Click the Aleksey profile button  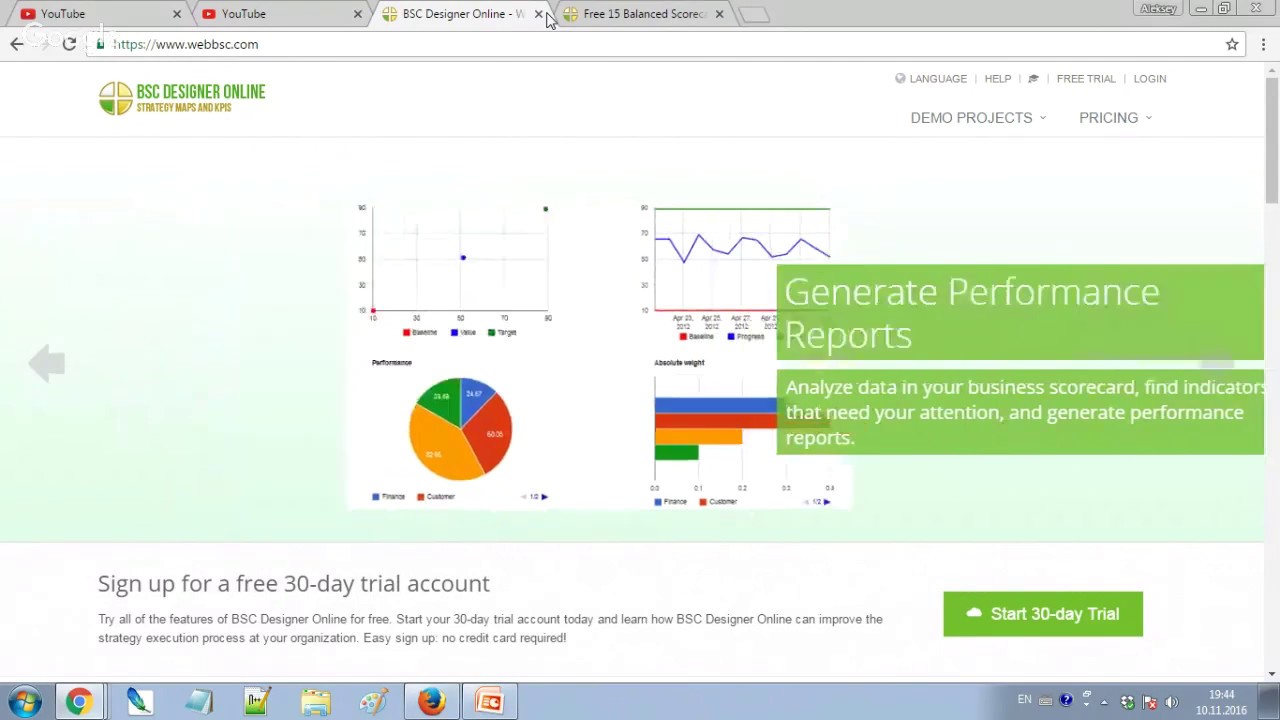tap(1158, 9)
